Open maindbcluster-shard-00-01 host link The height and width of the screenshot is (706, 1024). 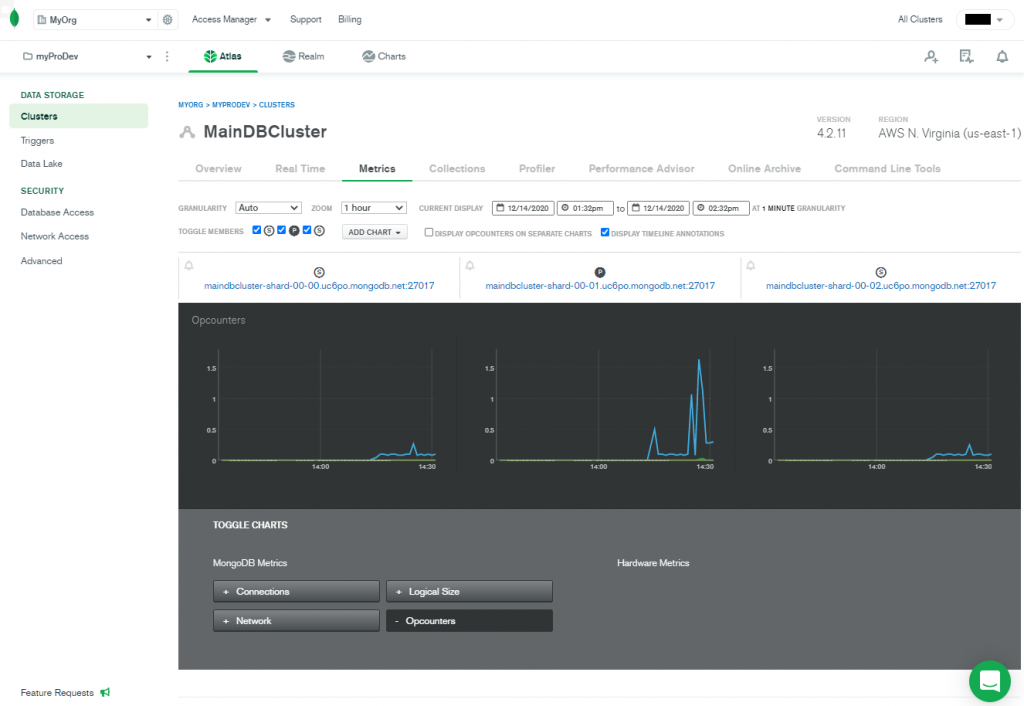coord(600,285)
